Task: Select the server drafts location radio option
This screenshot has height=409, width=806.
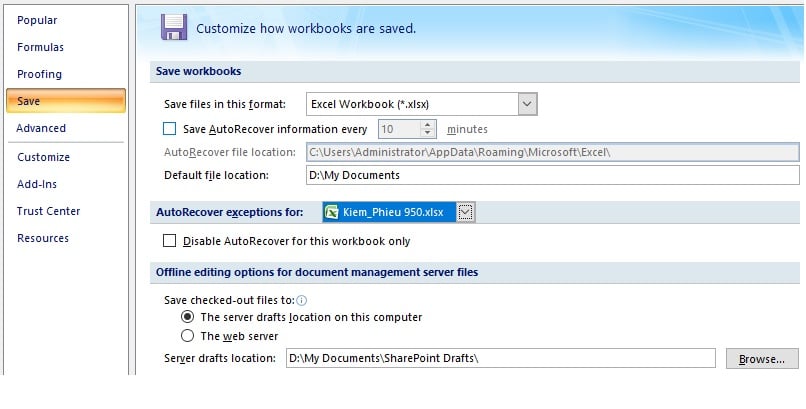Action: pyautogui.click(x=187, y=317)
